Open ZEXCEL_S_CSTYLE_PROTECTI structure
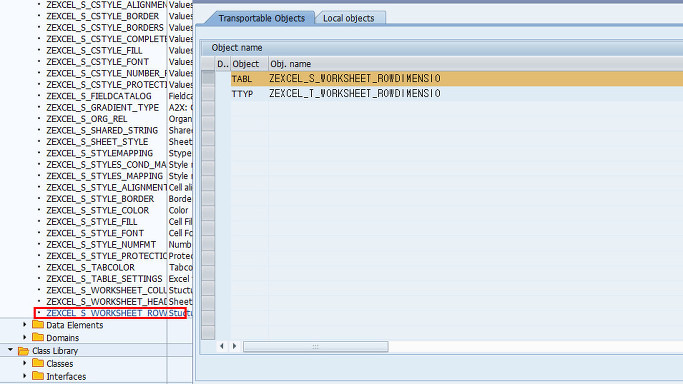 [x=107, y=85]
